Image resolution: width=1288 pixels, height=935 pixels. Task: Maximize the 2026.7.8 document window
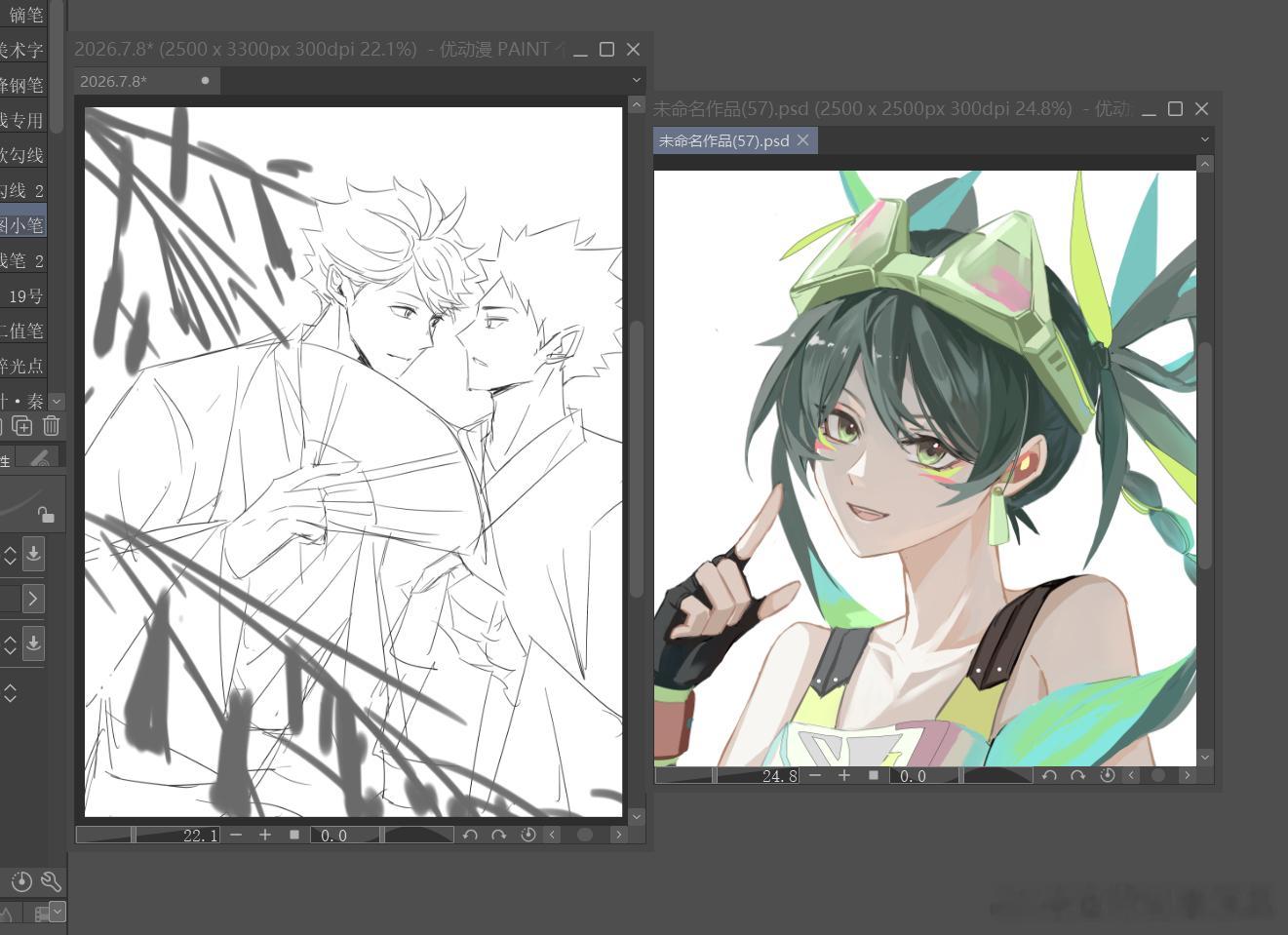point(606,49)
